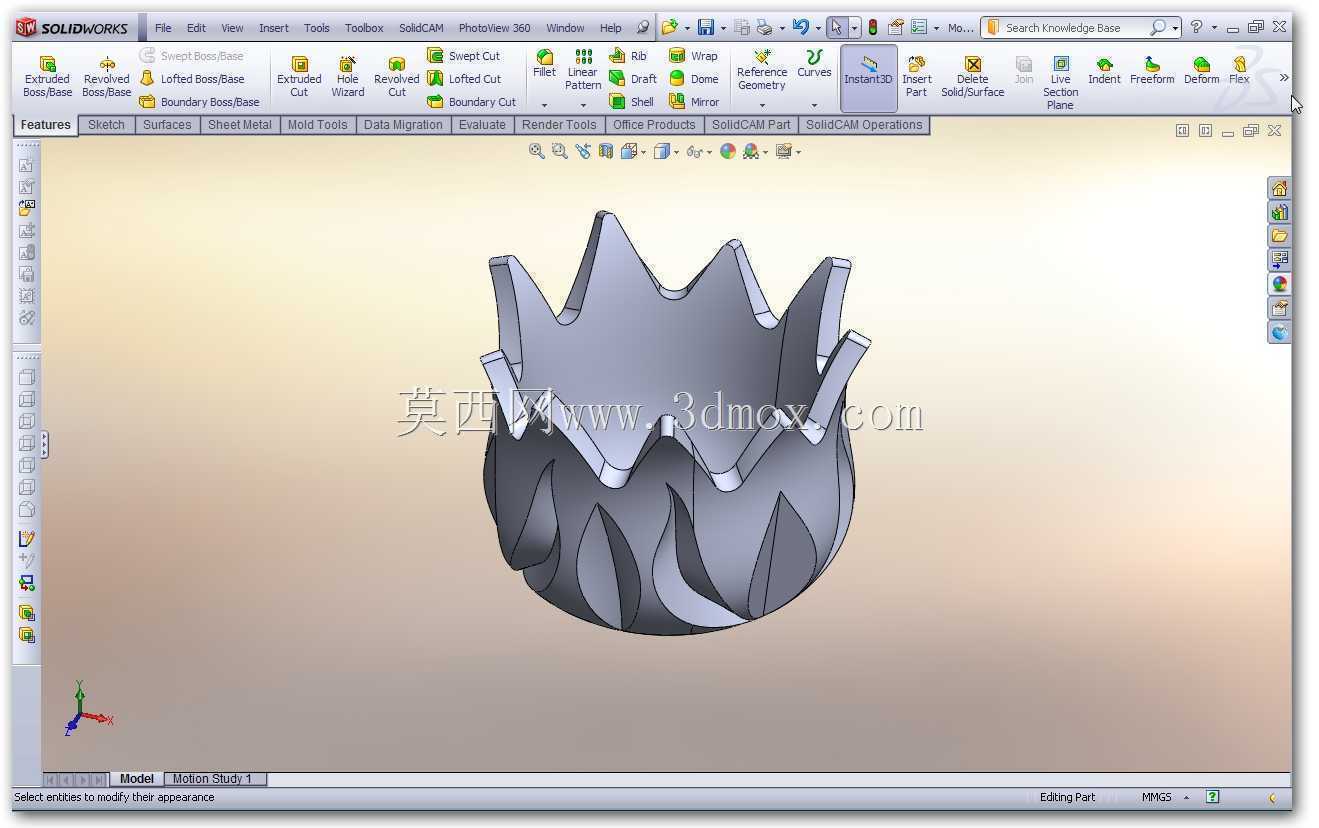Open the Linear Pattern dropdown arrow
Viewport: 1319px width, 828px height.
(583, 104)
